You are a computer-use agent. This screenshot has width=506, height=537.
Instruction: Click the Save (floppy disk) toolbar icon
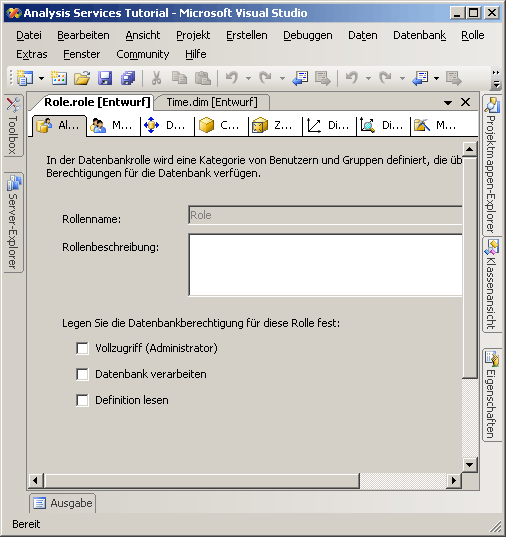click(x=105, y=78)
